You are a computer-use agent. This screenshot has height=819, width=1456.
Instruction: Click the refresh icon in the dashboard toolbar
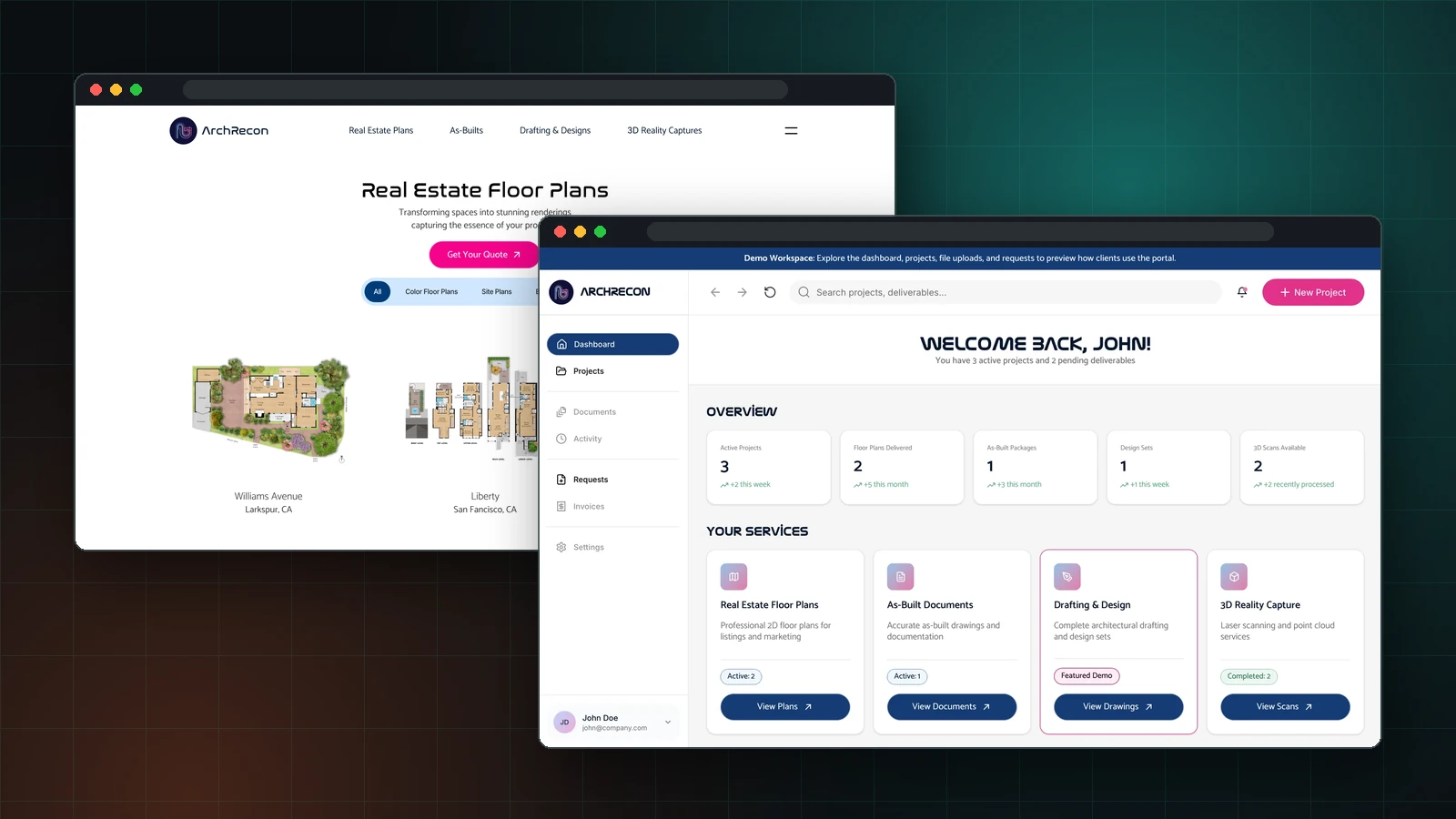pos(770,292)
